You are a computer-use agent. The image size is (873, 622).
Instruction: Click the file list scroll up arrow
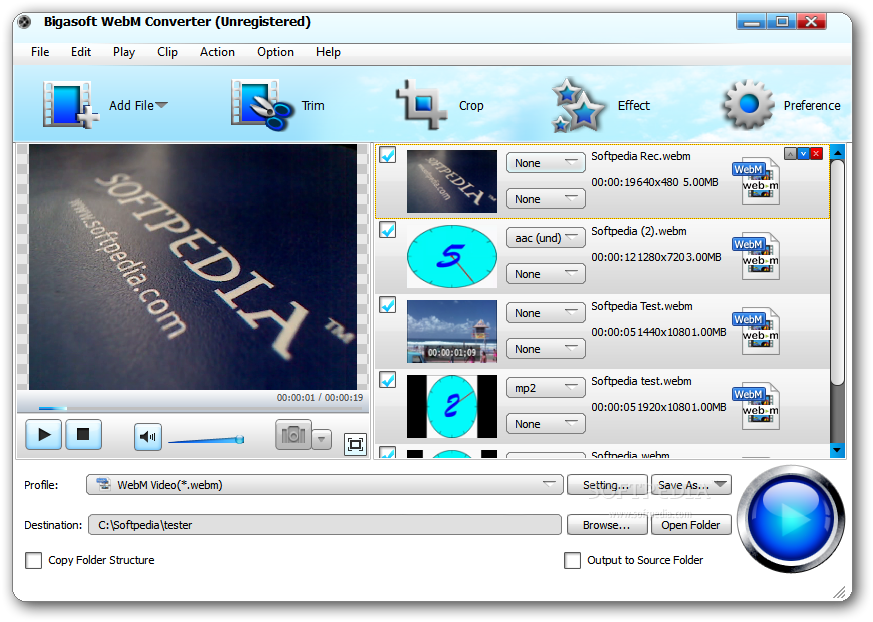point(837,152)
